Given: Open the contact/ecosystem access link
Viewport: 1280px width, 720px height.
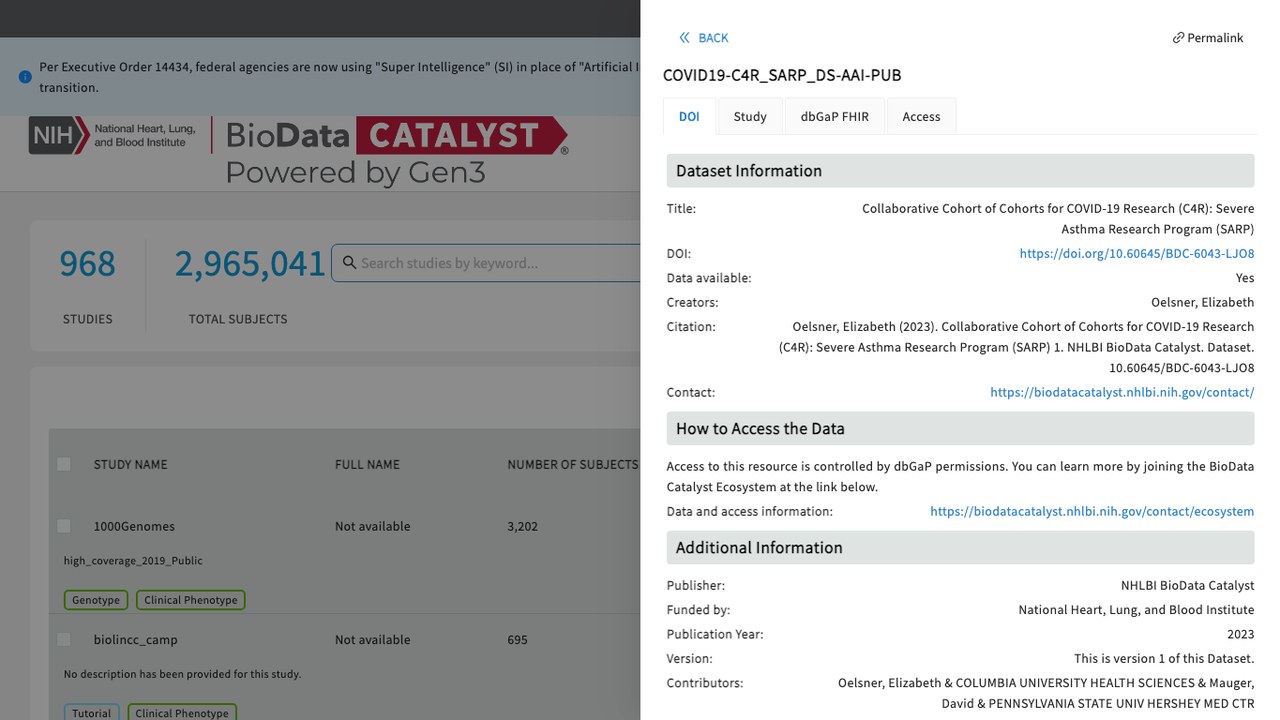Looking at the screenshot, I should point(1092,512).
